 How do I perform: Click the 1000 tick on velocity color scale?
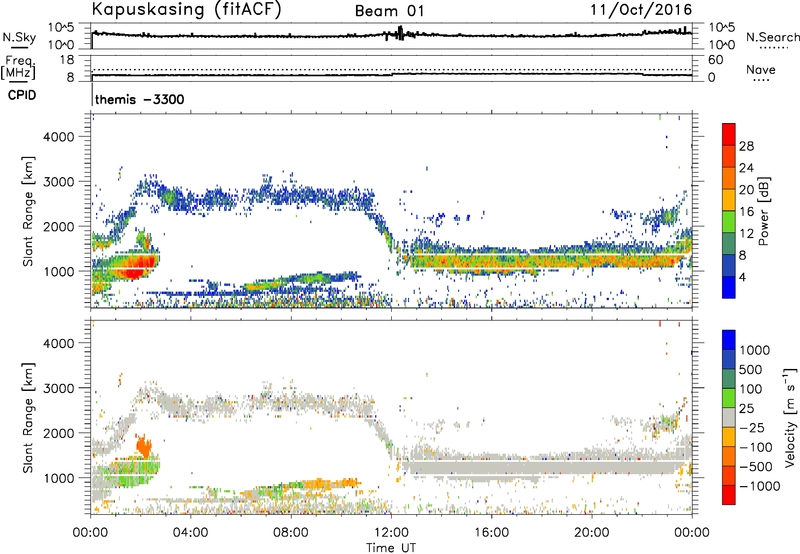point(754,350)
